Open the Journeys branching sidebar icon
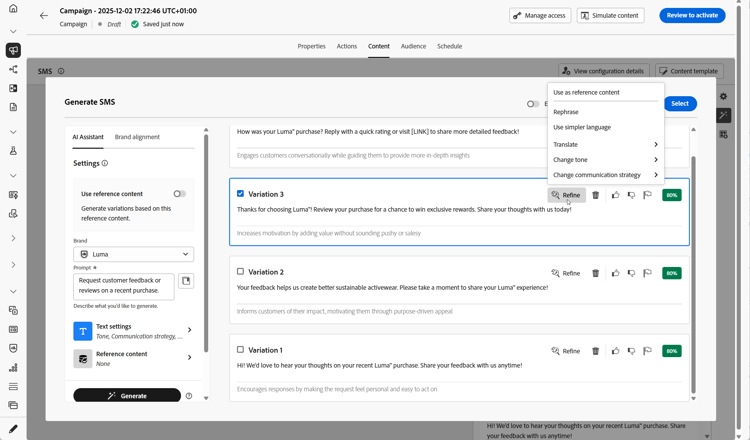 tap(13, 69)
